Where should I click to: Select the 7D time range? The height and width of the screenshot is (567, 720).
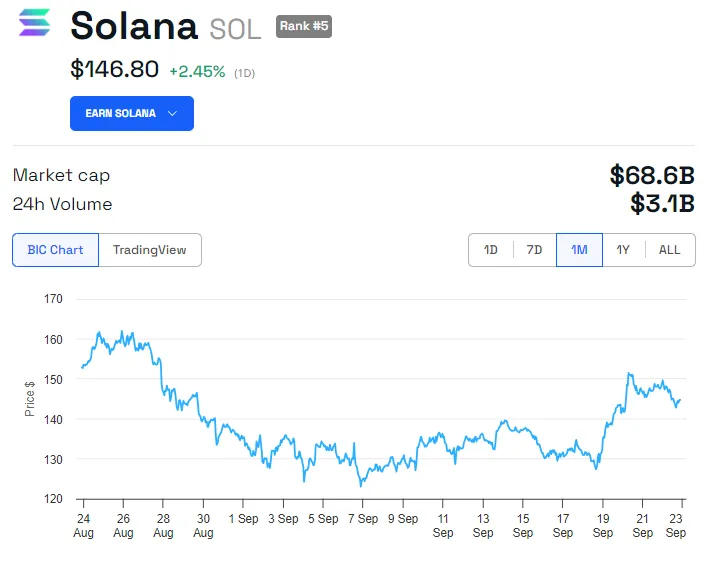[x=535, y=250]
